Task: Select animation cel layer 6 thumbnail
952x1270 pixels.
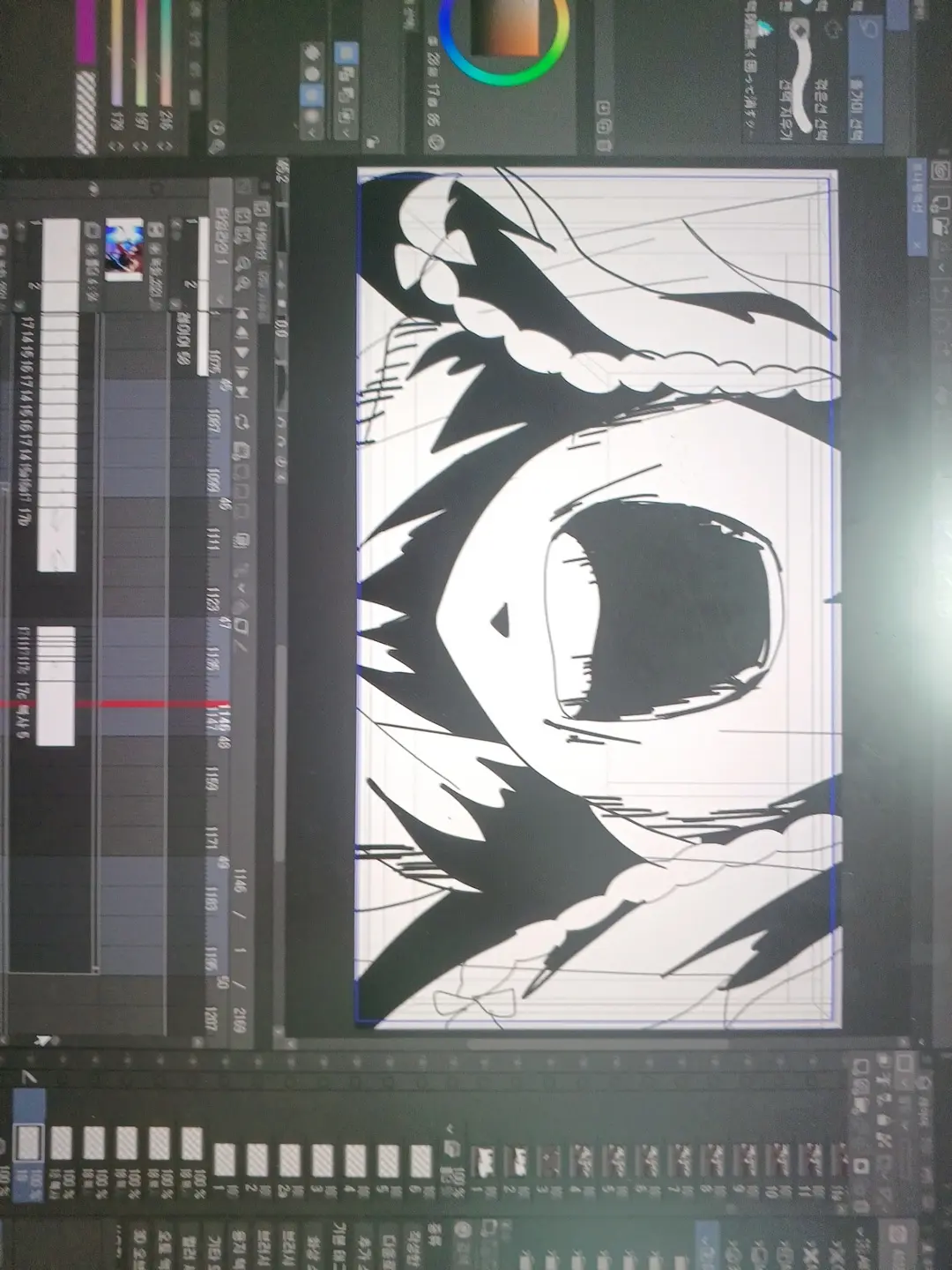Action: (421, 1159)
